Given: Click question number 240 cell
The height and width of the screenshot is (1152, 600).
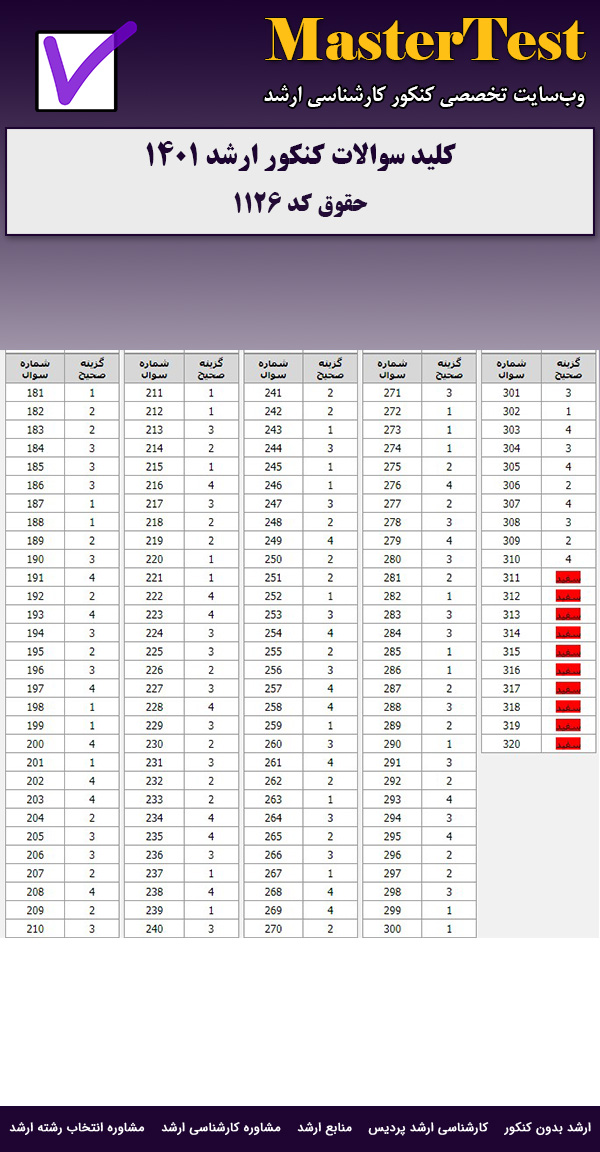Looking at the screenshot, I should [x=154, y=929].
